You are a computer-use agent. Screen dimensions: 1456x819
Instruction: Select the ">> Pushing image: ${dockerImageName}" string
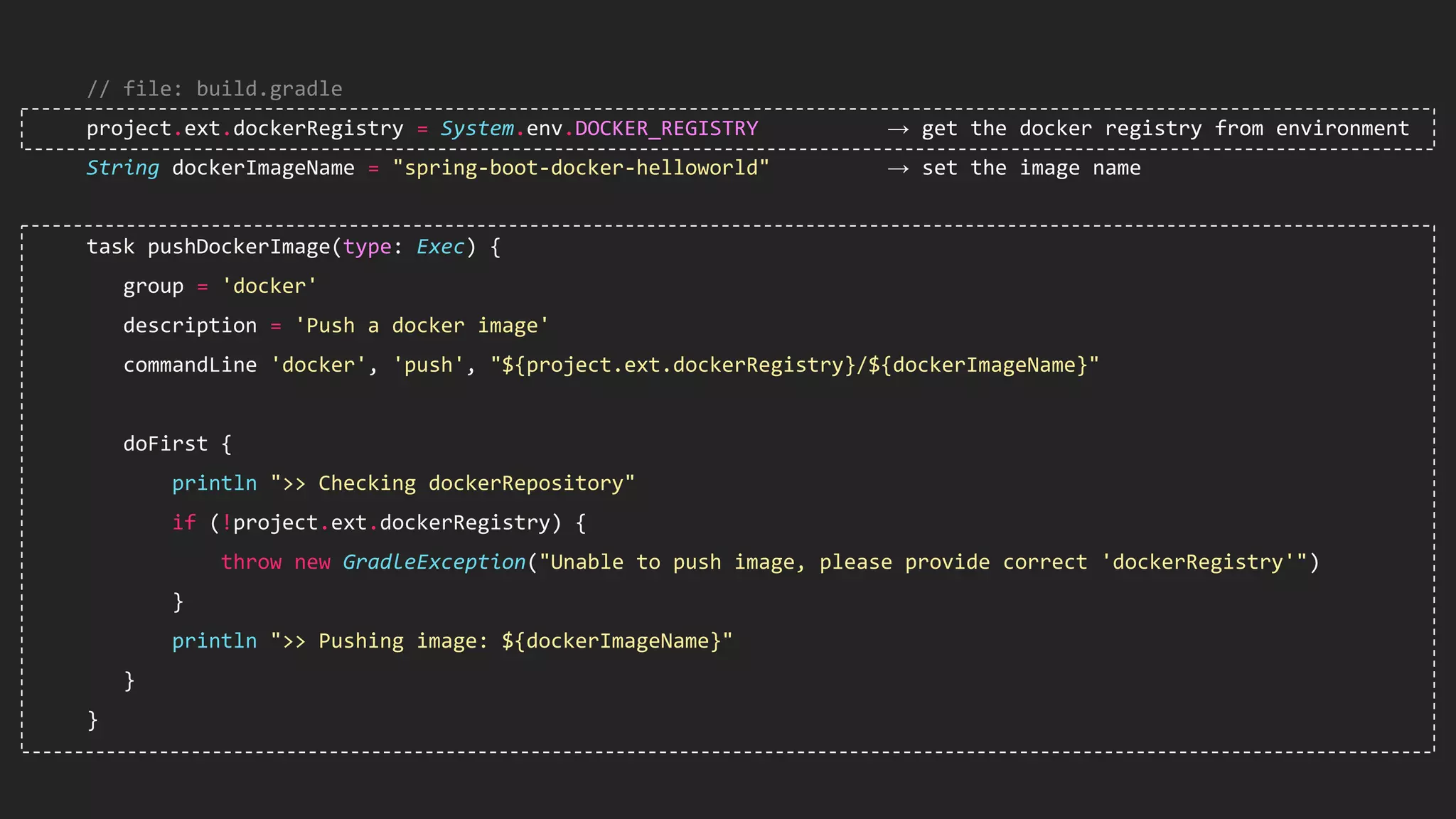point(501,641)
